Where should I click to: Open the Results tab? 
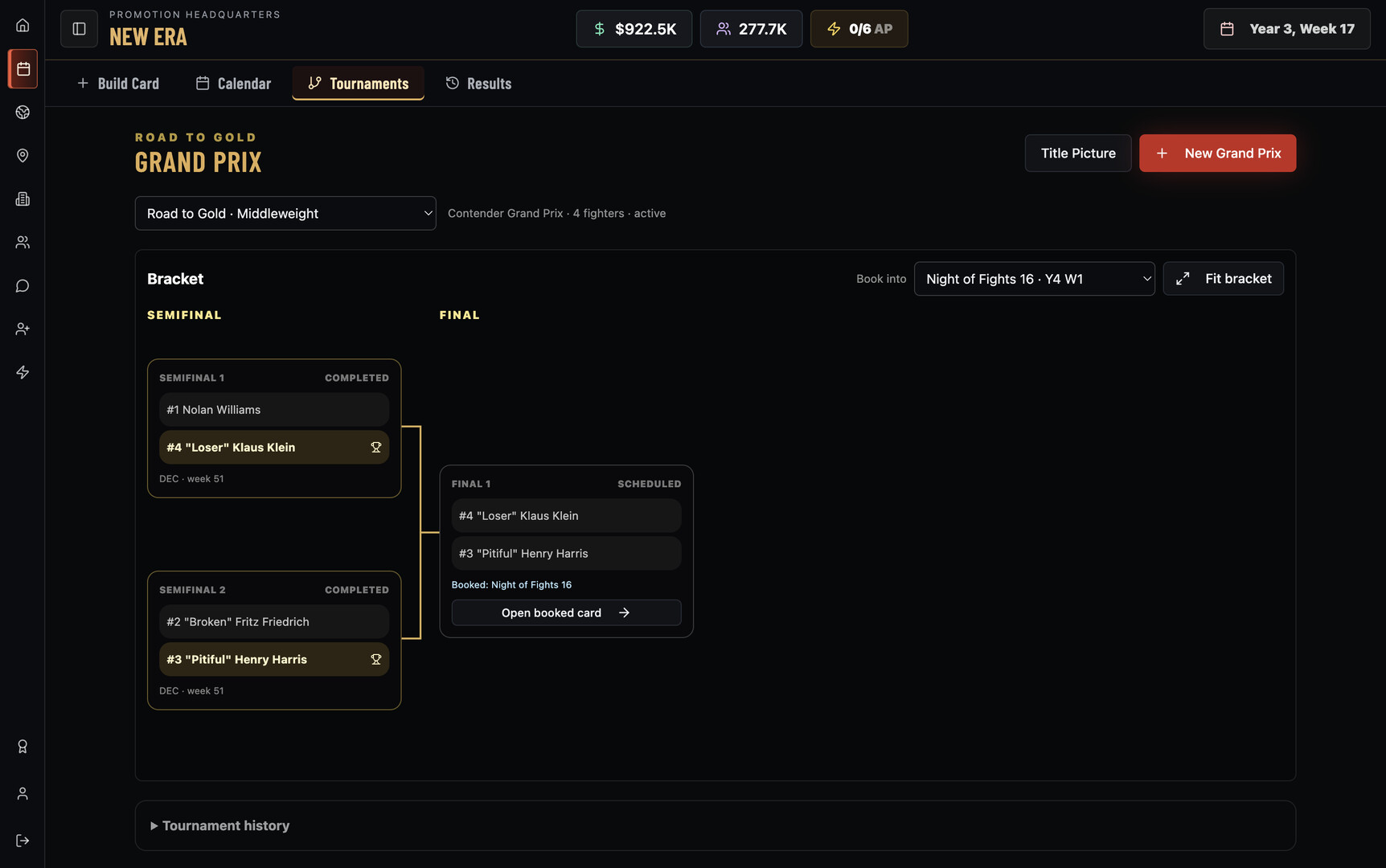(x=479, y=84)
